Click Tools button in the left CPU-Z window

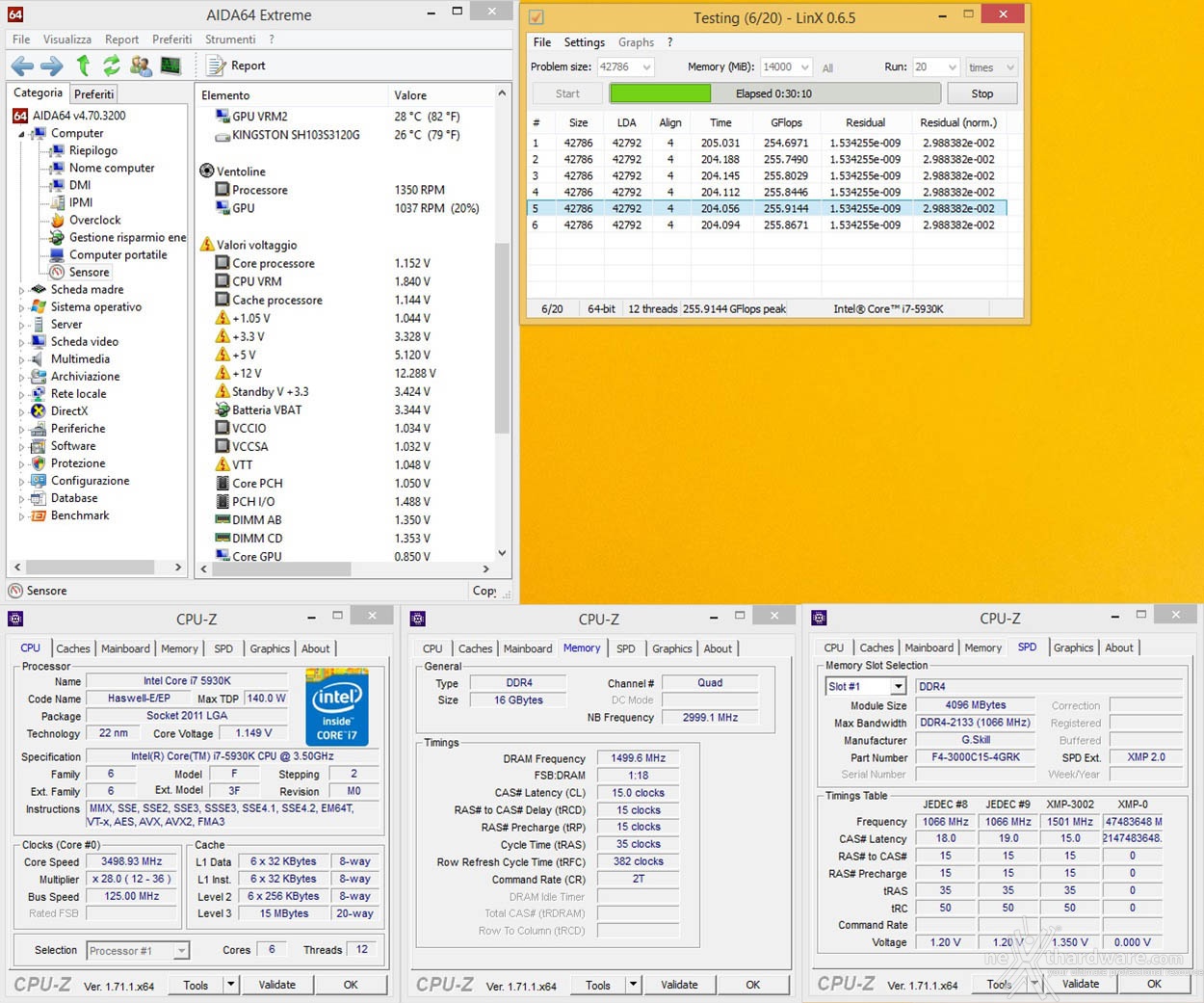click(x=196, y=985)
